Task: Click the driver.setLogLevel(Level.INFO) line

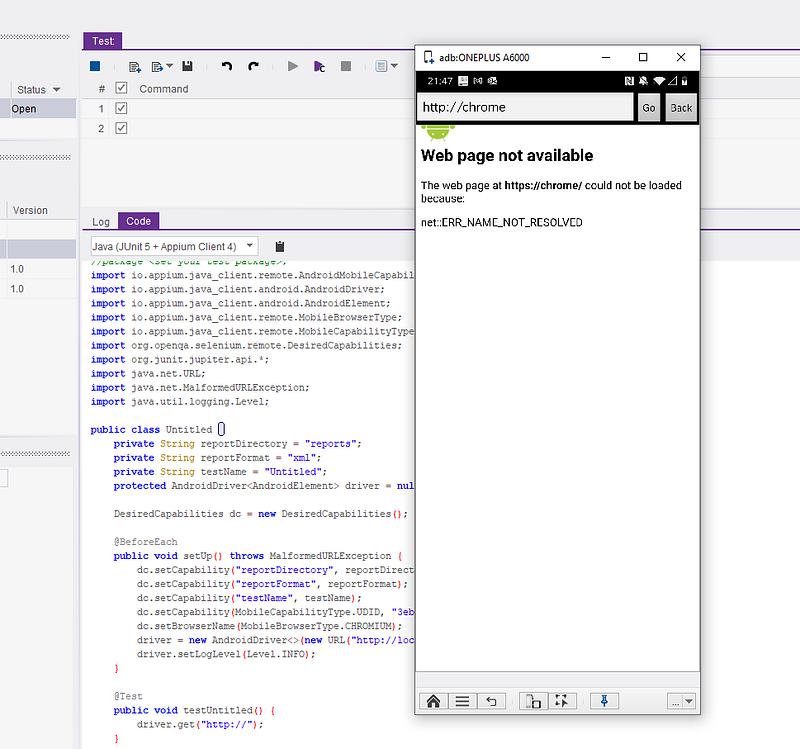Action: coord(226,654)
